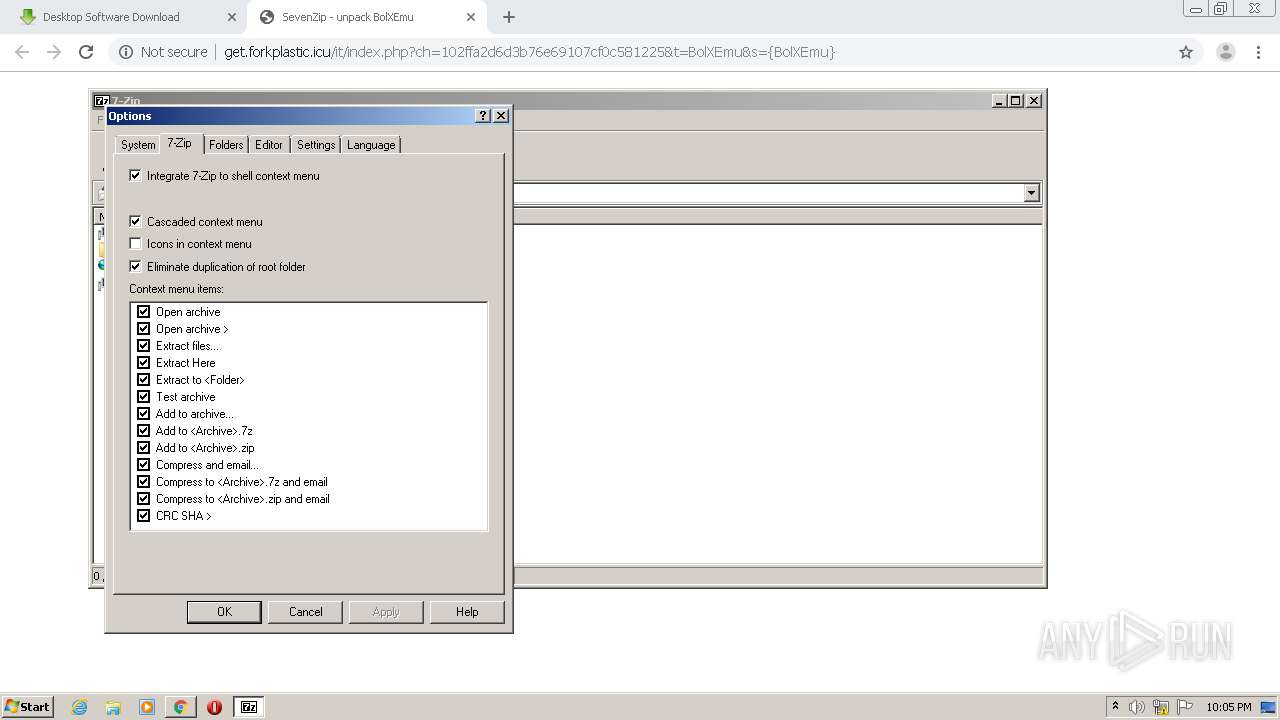Screen dimensions: 1280x720
Task: Open Action Center flag icon
Action: coord(1185,707)
